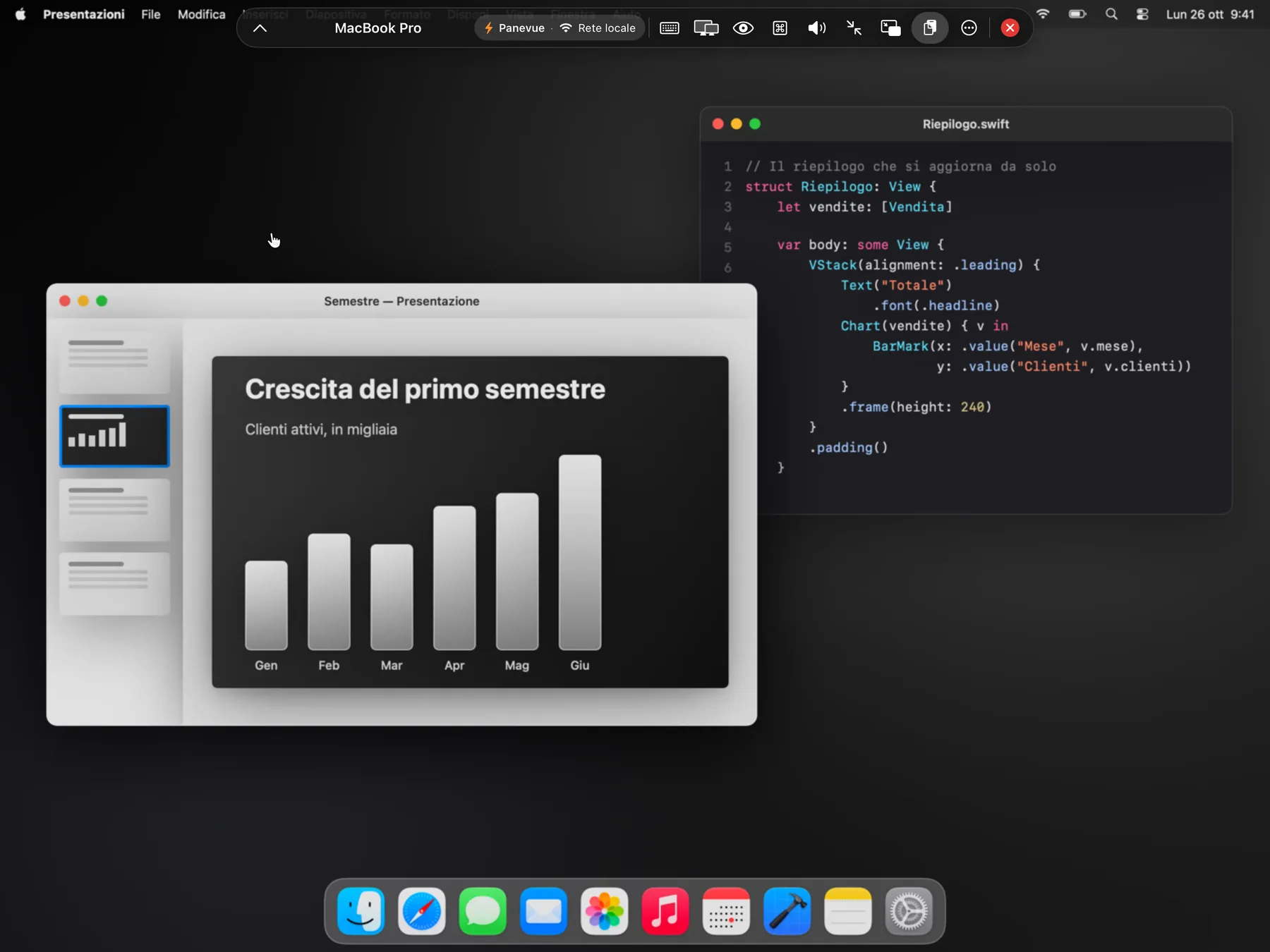Click the inward arrows scaling icon

[854, 28]
